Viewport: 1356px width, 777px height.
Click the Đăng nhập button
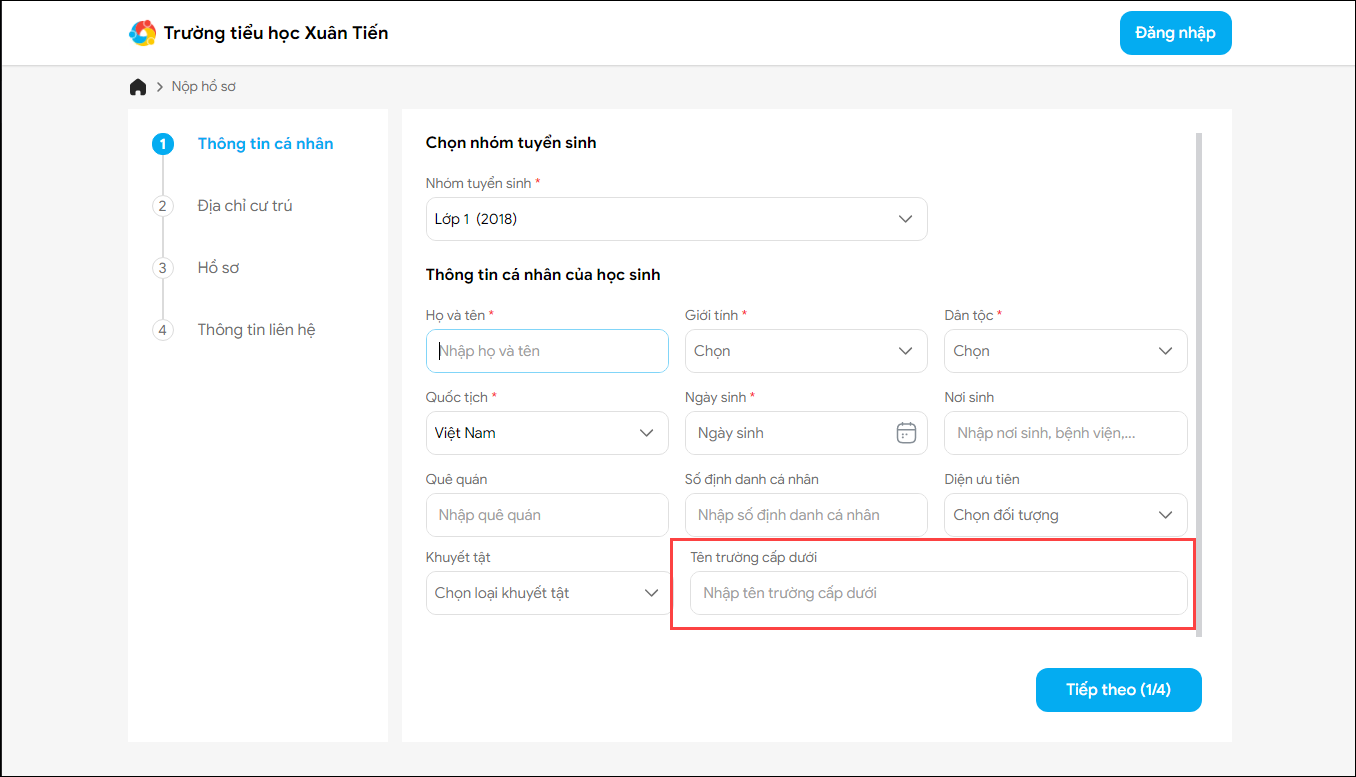(x=1175, y=33)
